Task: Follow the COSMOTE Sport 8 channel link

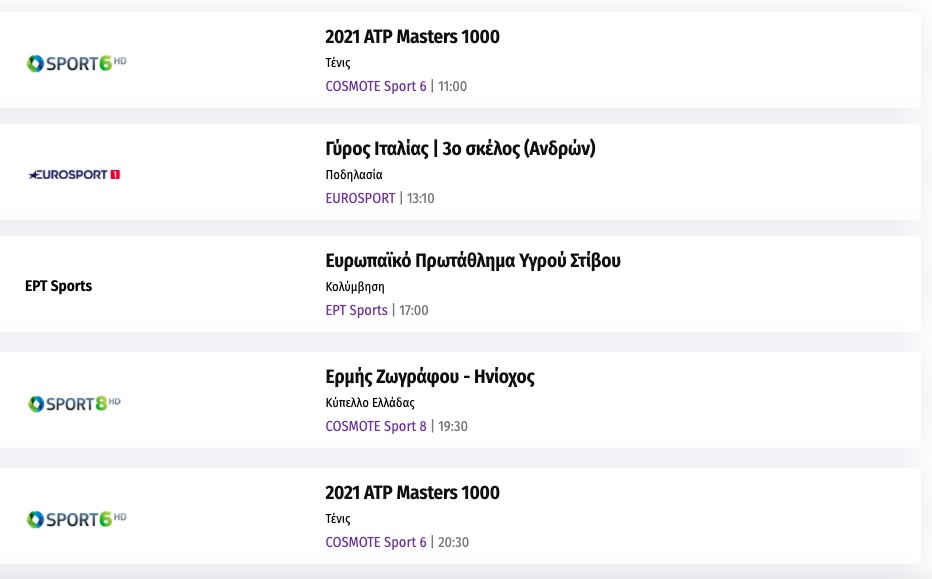Action: click(376, 426)
